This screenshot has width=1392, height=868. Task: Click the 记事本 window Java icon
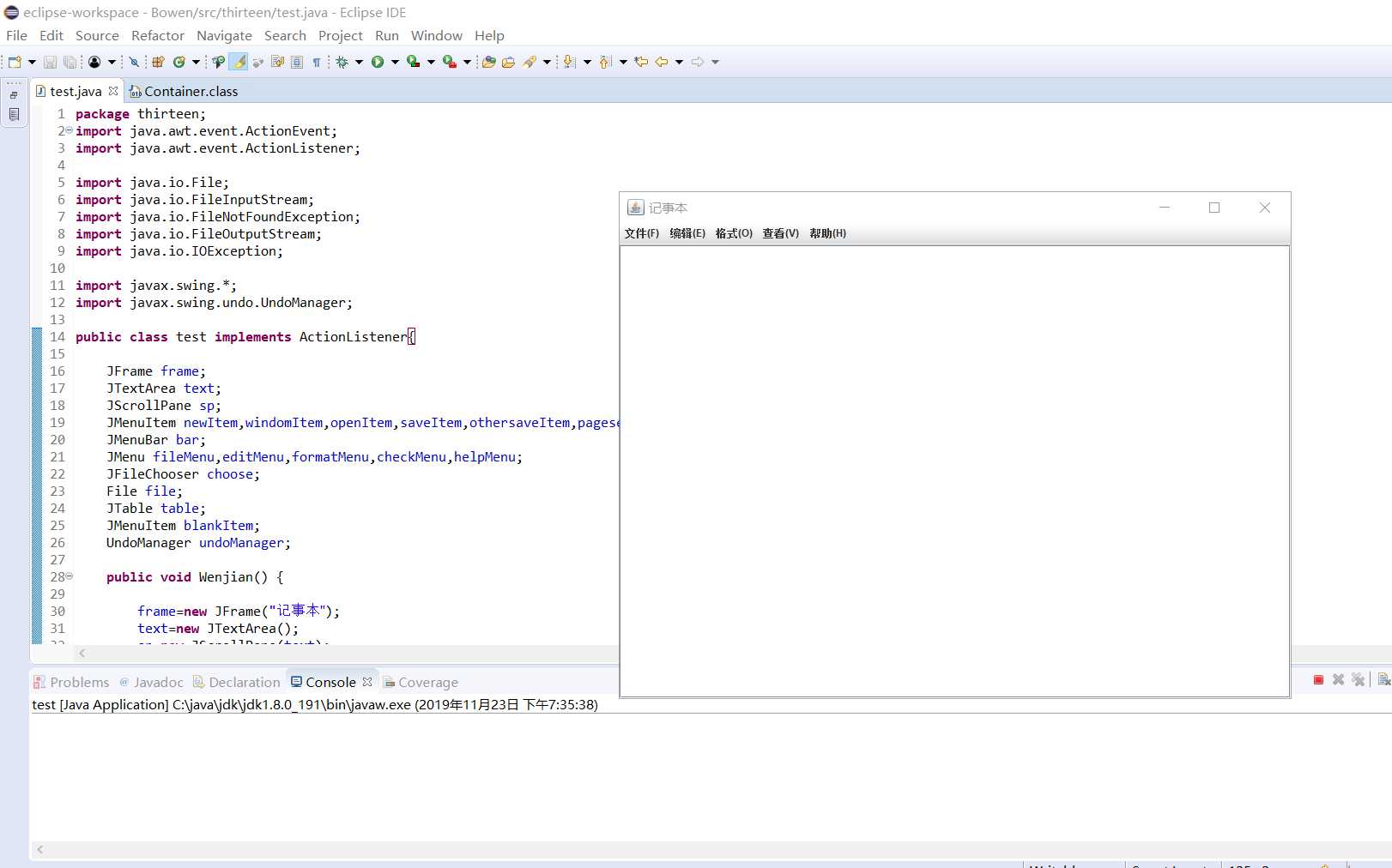pyautogui.click(x=635, y=208)
